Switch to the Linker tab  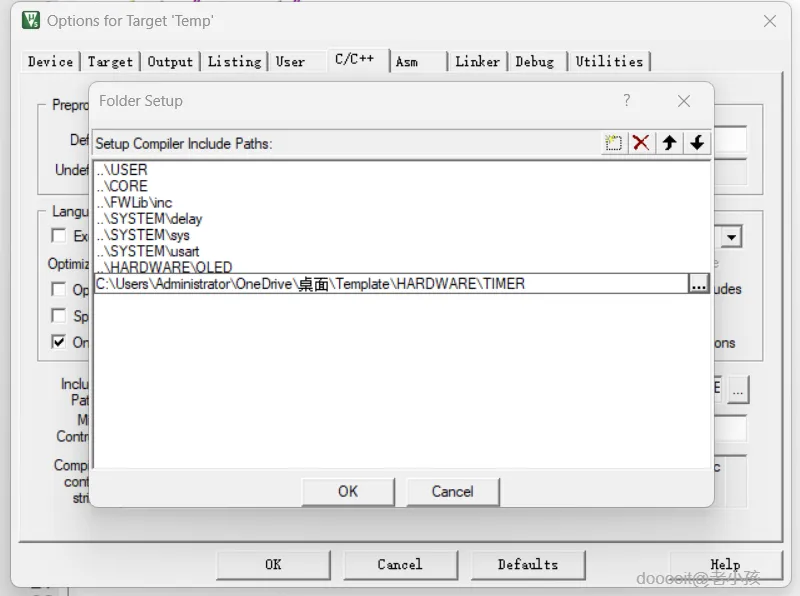tap(478, 62)
